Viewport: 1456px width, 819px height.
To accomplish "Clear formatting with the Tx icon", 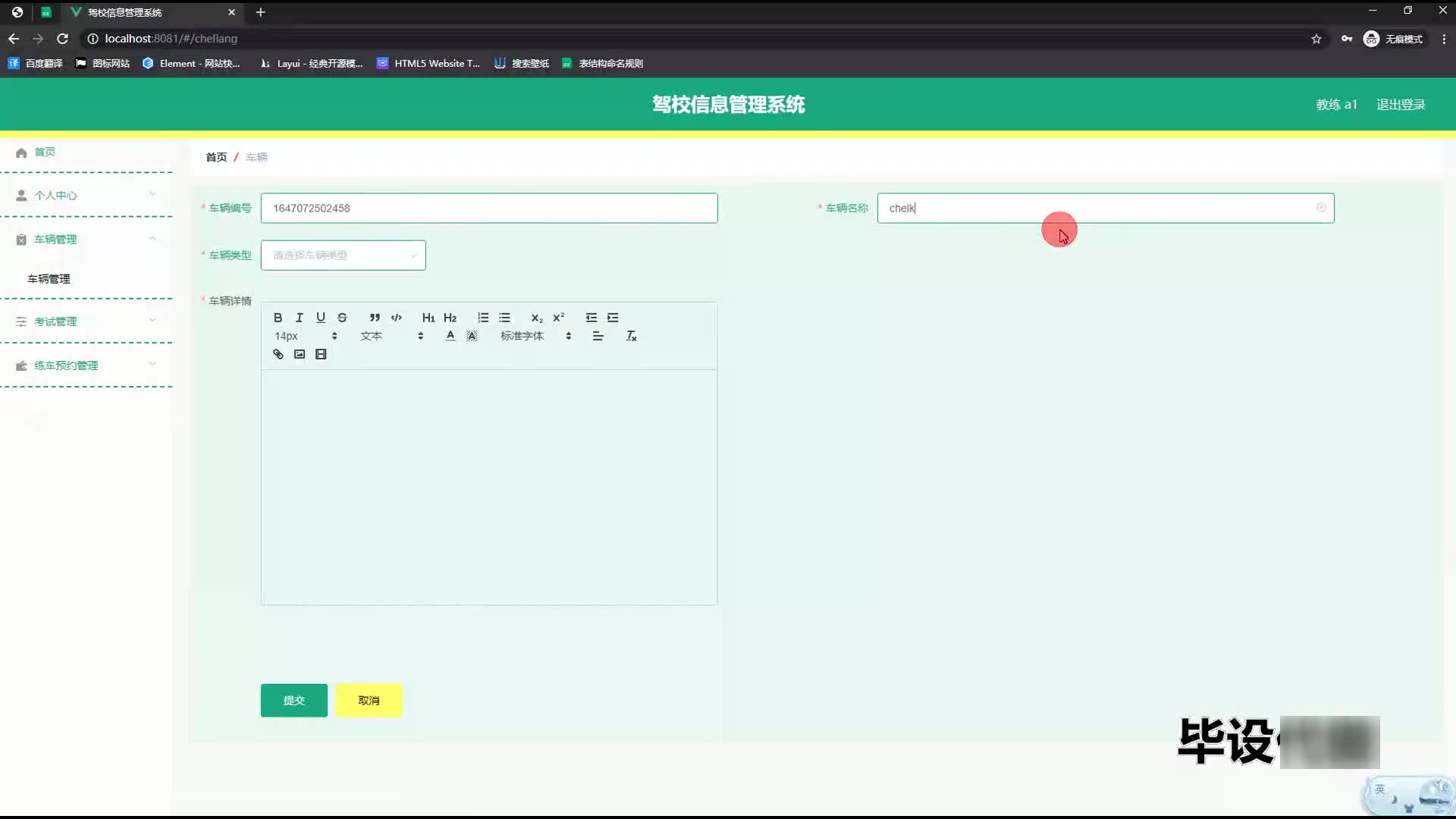I will pyautogui.click(x=631, y=336).
